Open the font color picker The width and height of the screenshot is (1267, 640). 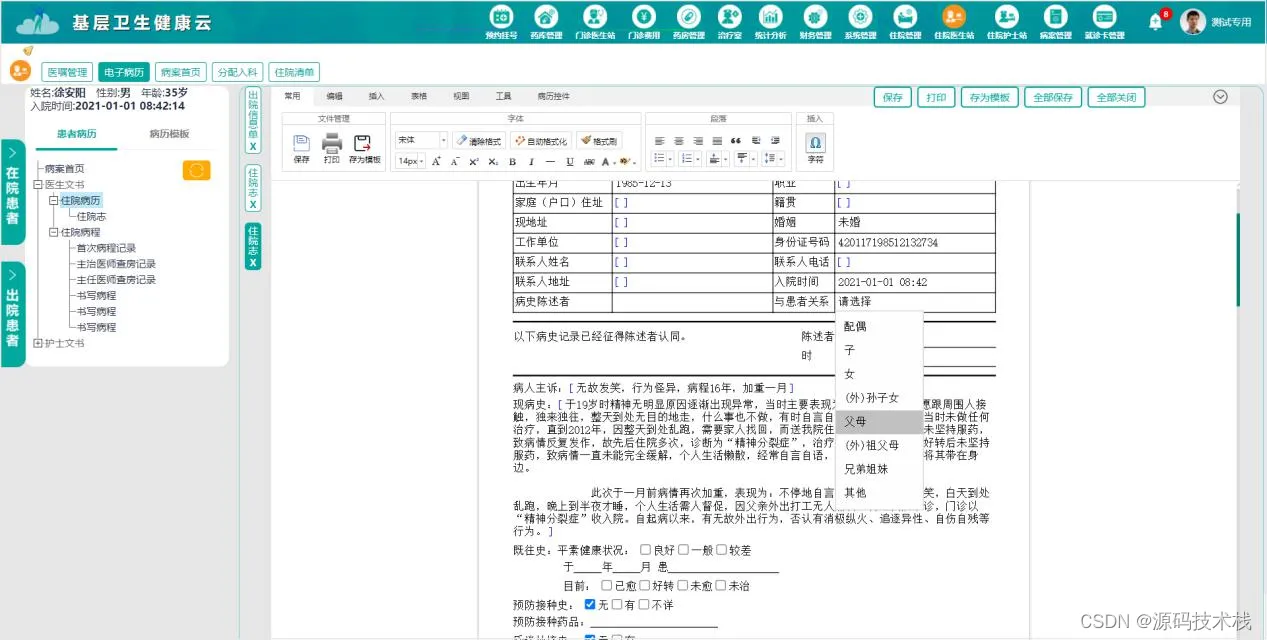tap(607, 161)
